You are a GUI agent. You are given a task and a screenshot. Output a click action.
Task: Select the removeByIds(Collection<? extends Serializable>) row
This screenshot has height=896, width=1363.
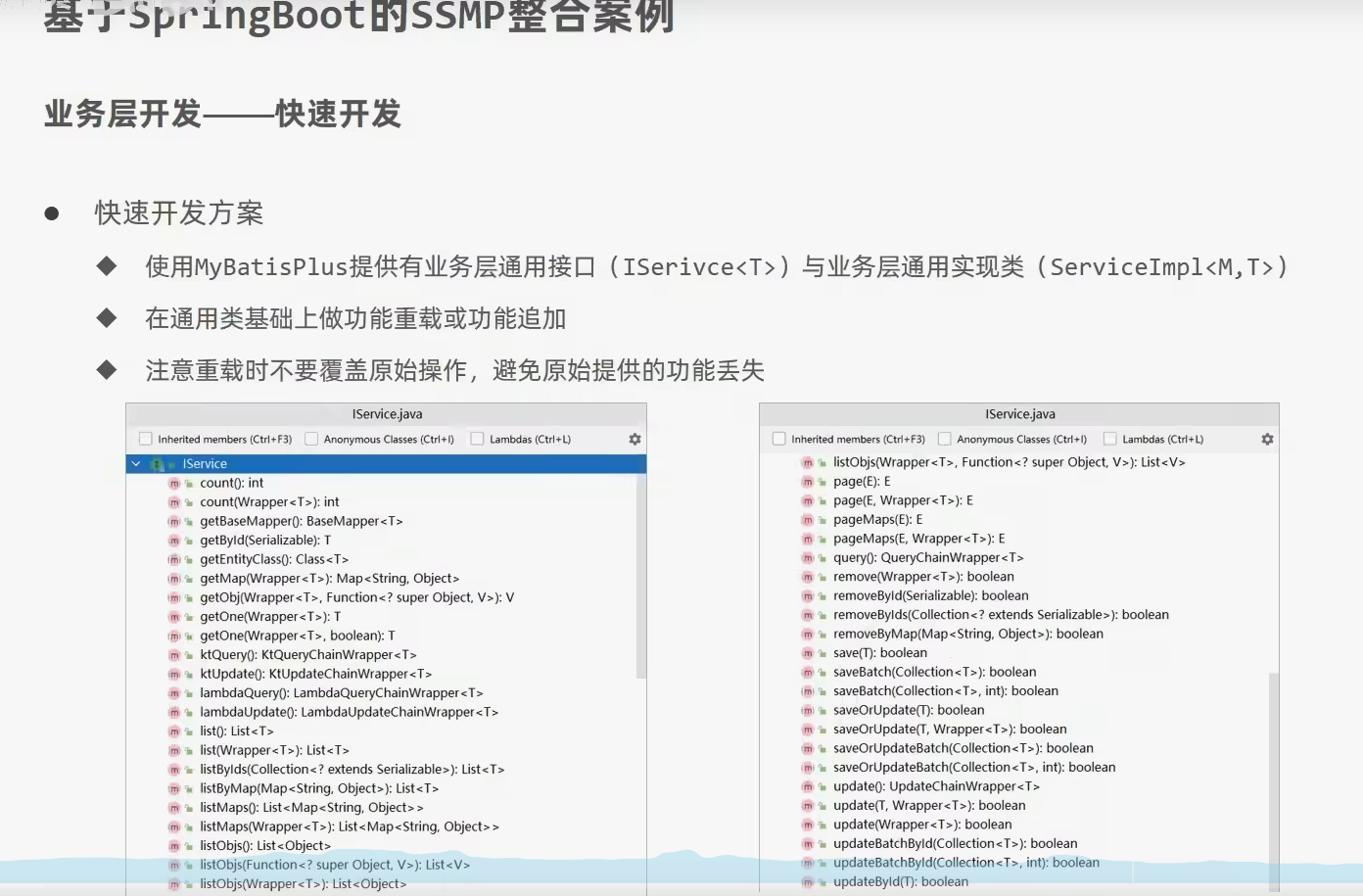[1014, 615]
